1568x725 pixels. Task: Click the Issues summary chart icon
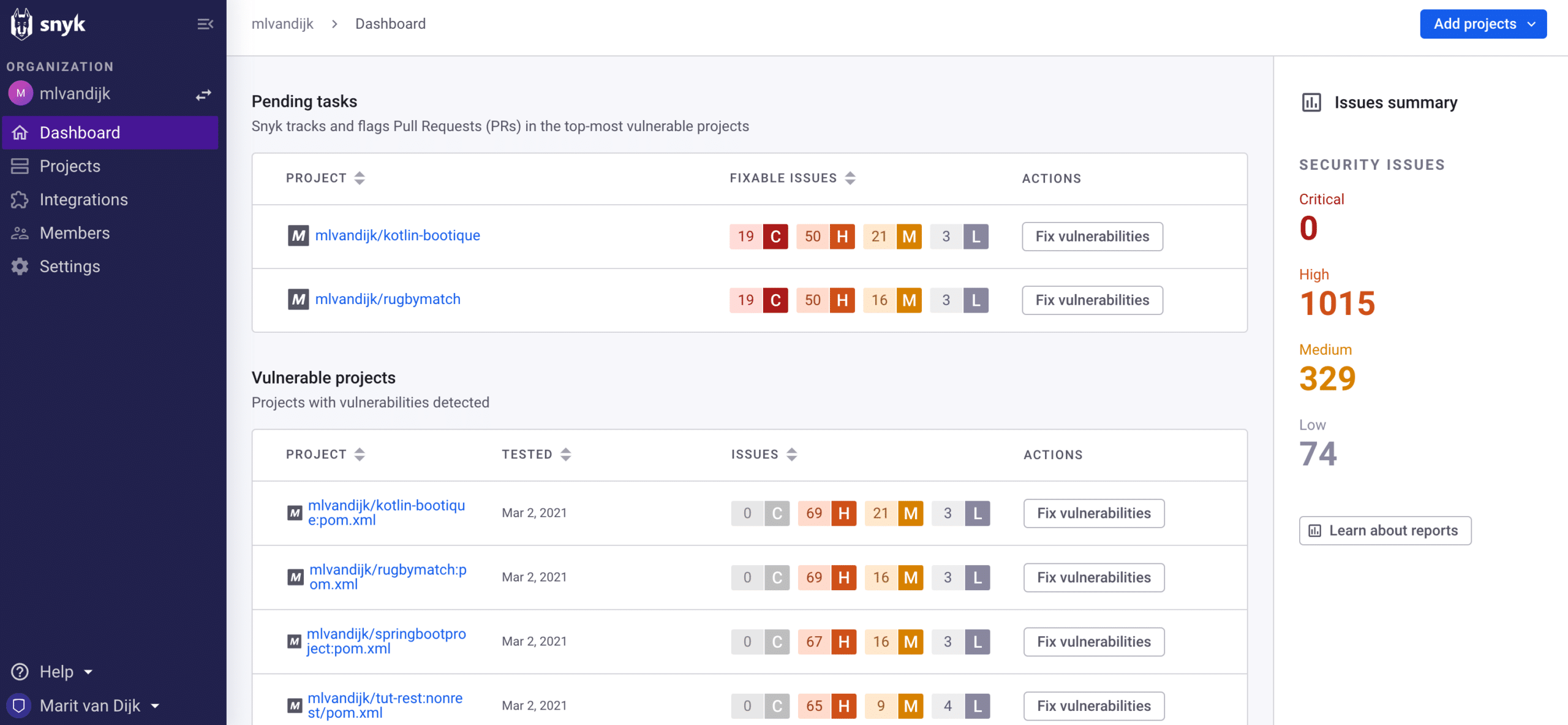tap(1311, 102)
